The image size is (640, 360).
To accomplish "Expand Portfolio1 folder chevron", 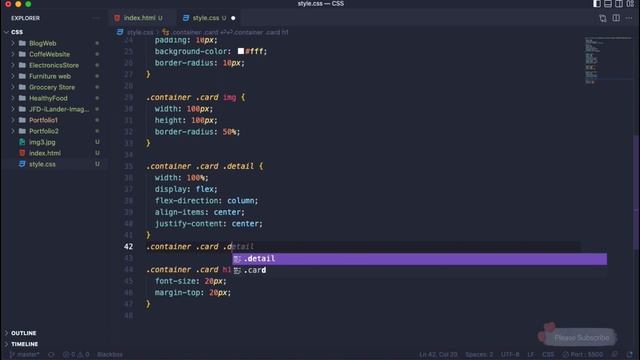I will tap(13, 120).
